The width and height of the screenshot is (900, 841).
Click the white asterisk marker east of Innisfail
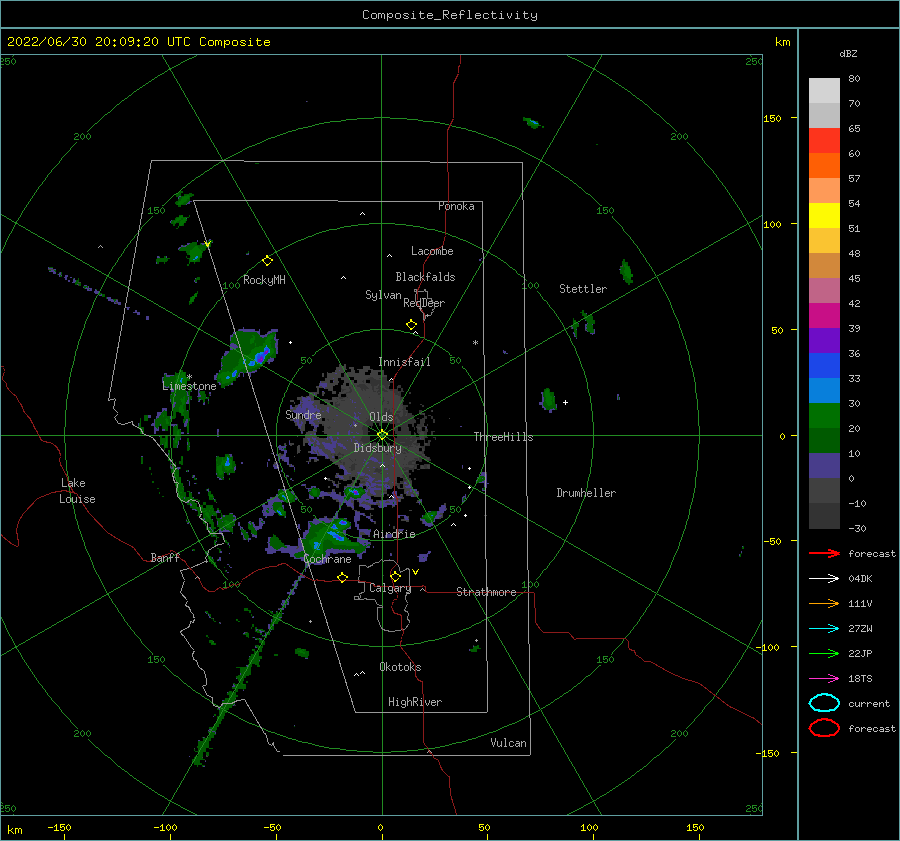475,343
